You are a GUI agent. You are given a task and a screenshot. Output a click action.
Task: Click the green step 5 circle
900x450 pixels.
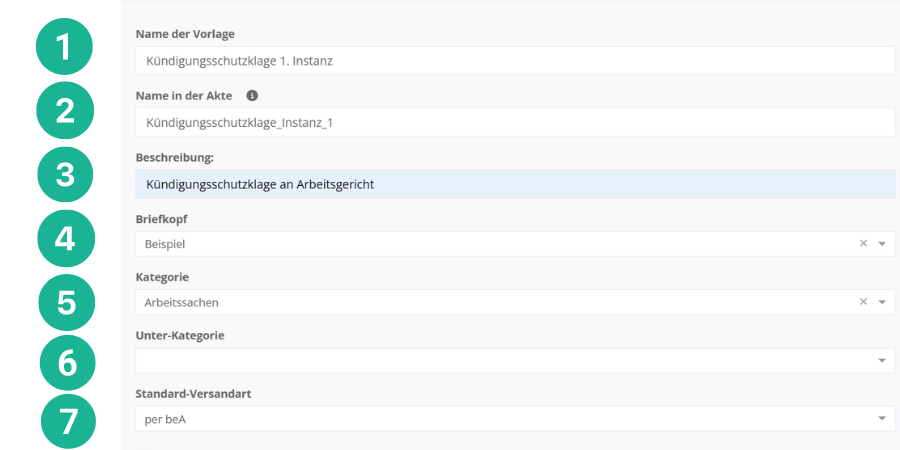point(67,302)
